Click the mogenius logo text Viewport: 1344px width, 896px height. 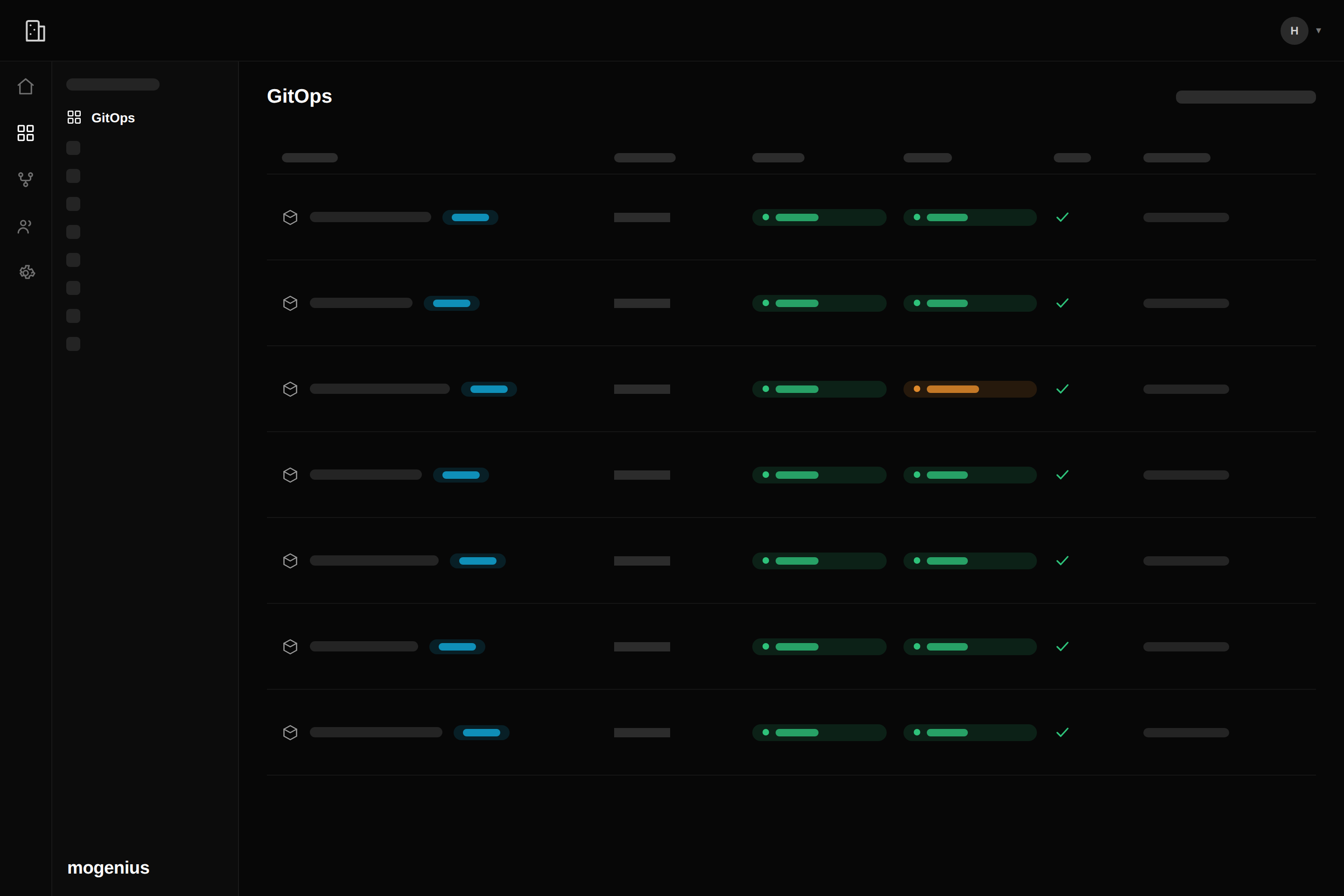click(x=108, y=868)
